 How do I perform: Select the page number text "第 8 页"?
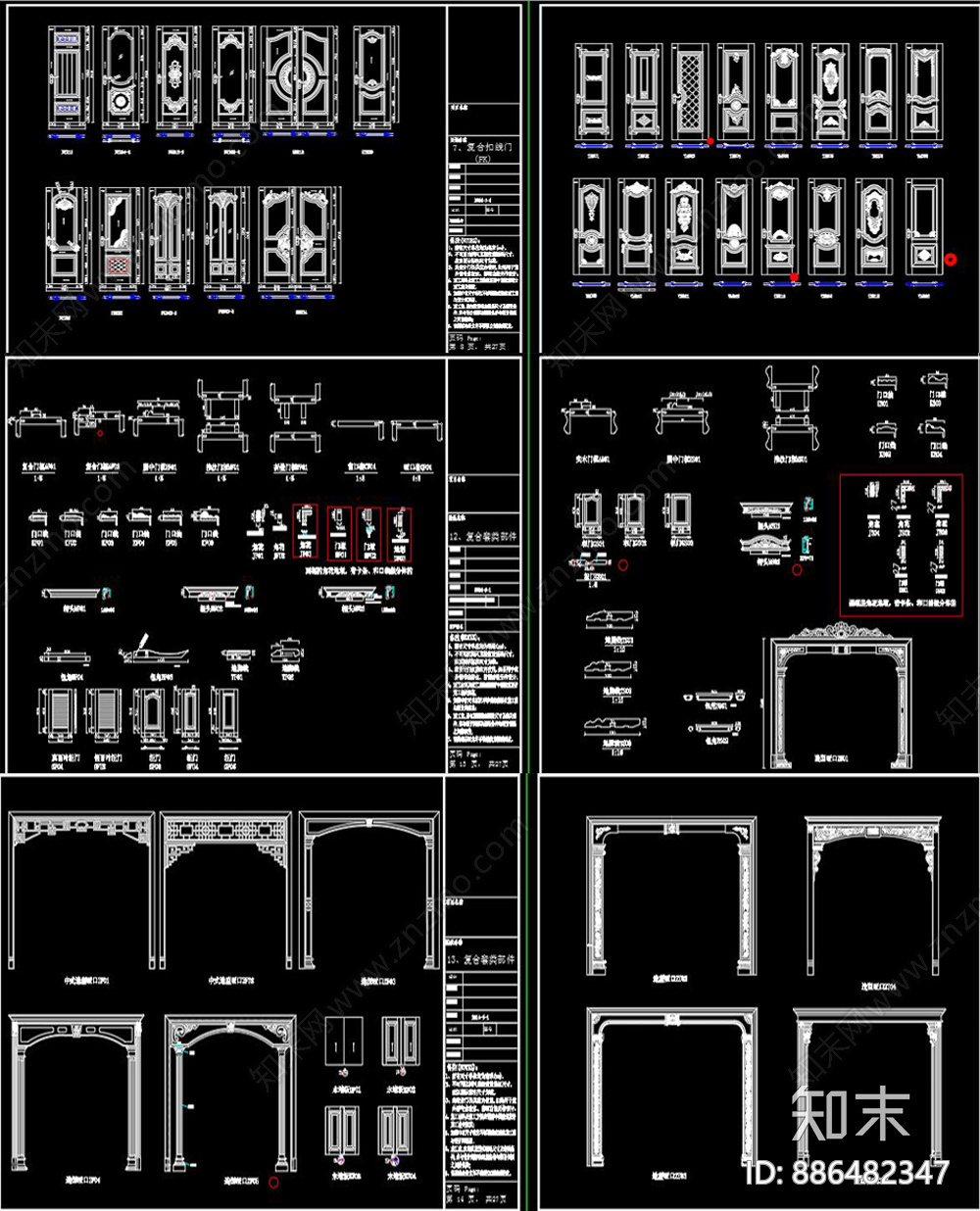[464, 347]
